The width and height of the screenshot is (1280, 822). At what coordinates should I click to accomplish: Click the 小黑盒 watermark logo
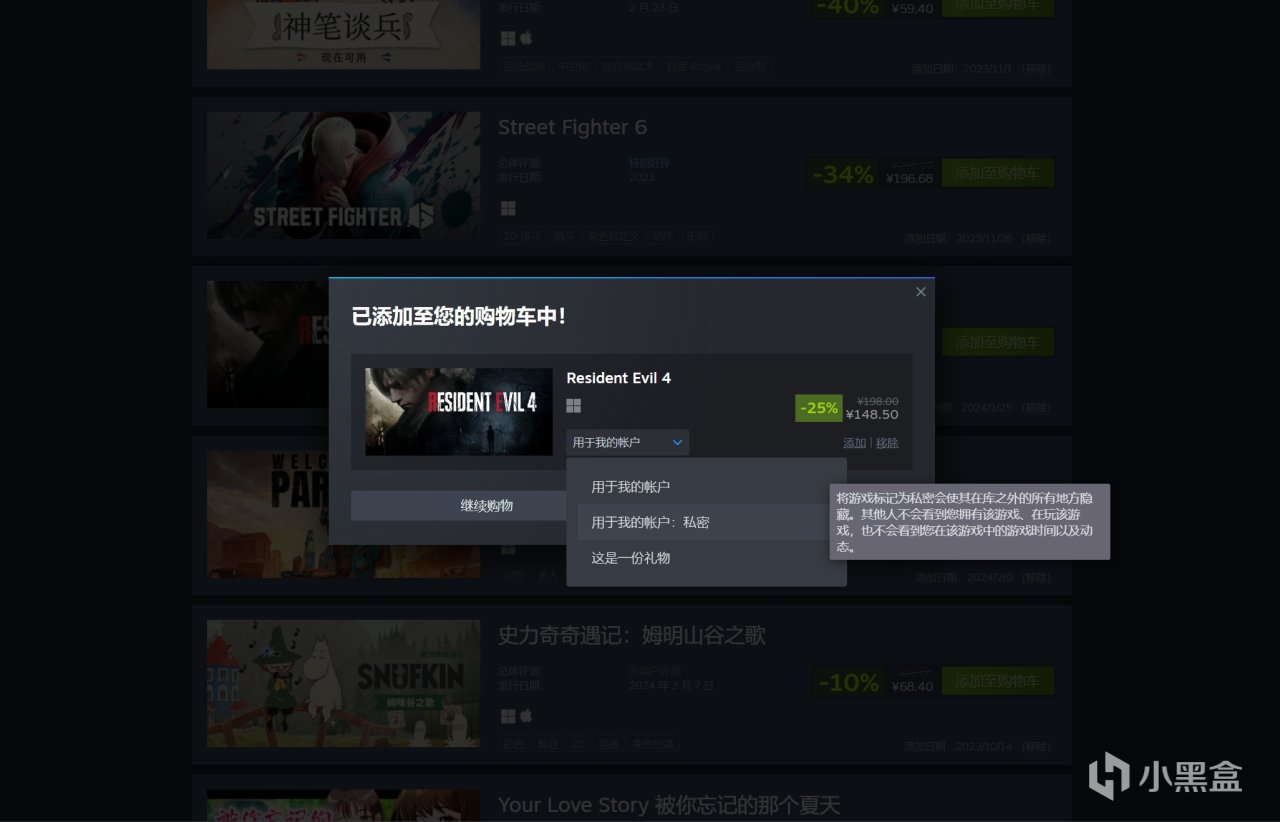1165,776
